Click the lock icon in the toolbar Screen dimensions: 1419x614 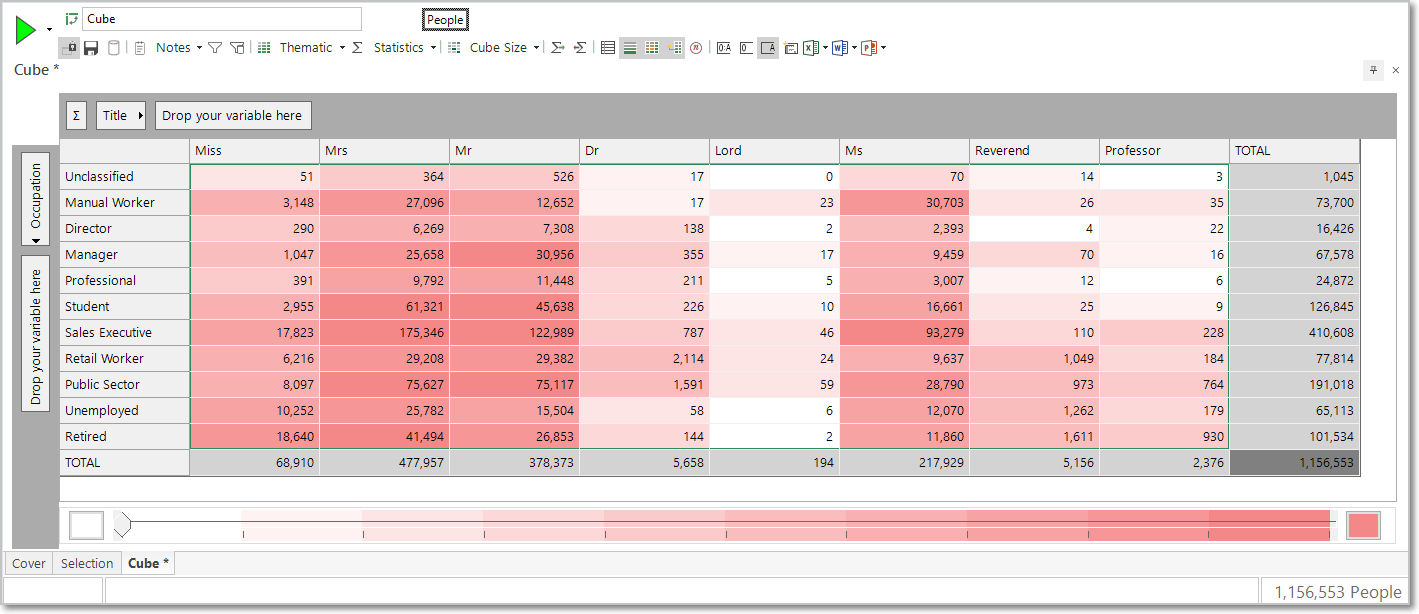pyautogui.click(x=69, y=48)
